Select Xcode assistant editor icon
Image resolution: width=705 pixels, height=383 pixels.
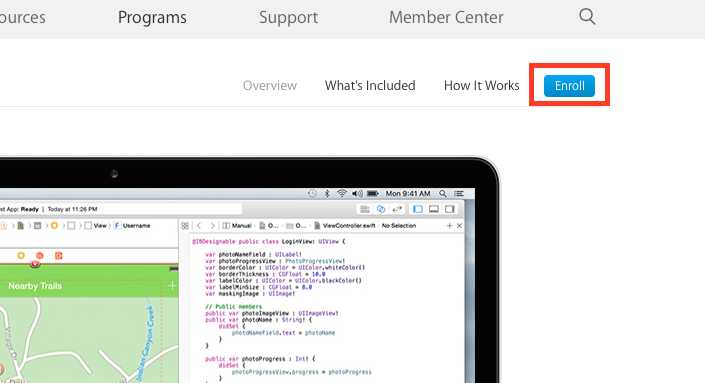coord(381,209)
